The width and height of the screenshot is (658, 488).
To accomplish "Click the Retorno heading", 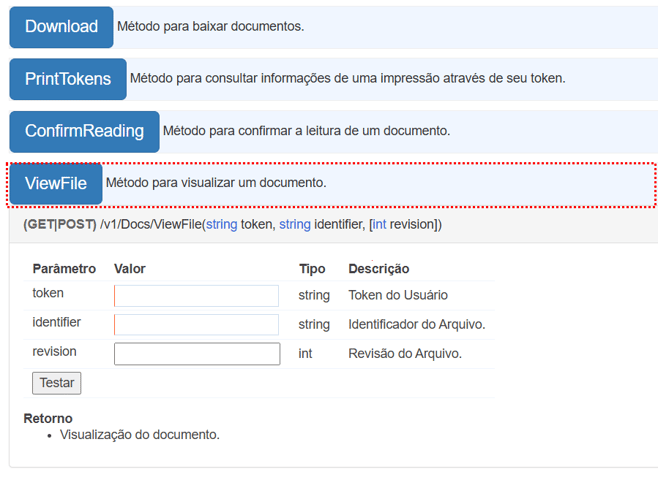I will [x=48, y=418].
